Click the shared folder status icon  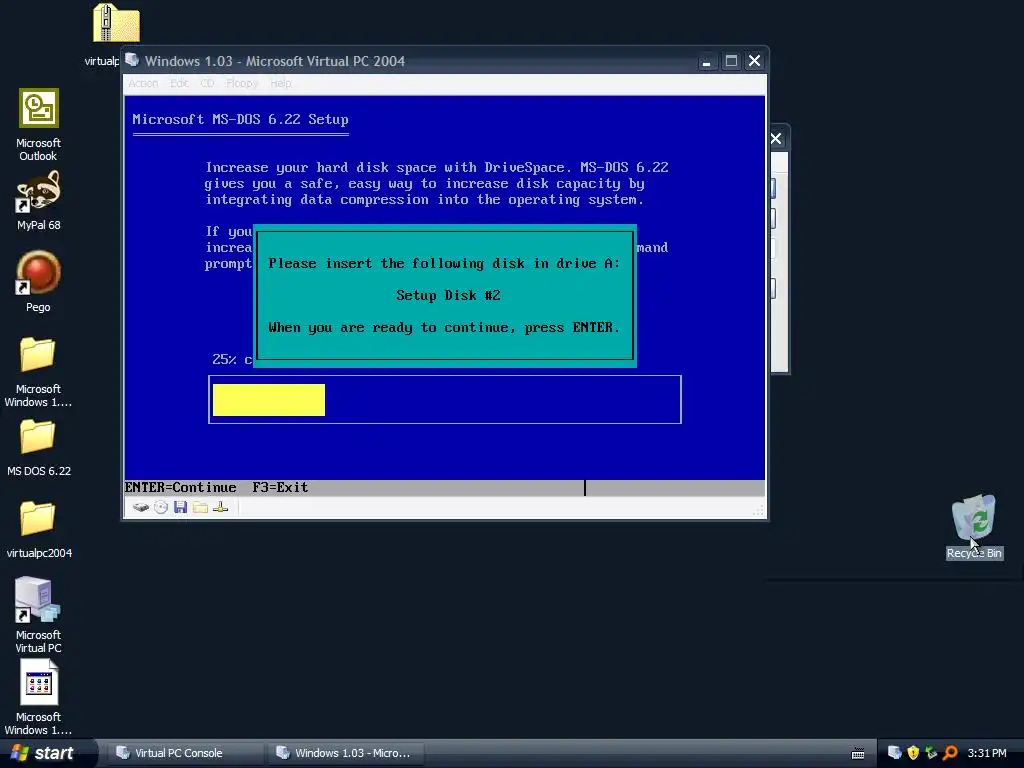point(200,507)
